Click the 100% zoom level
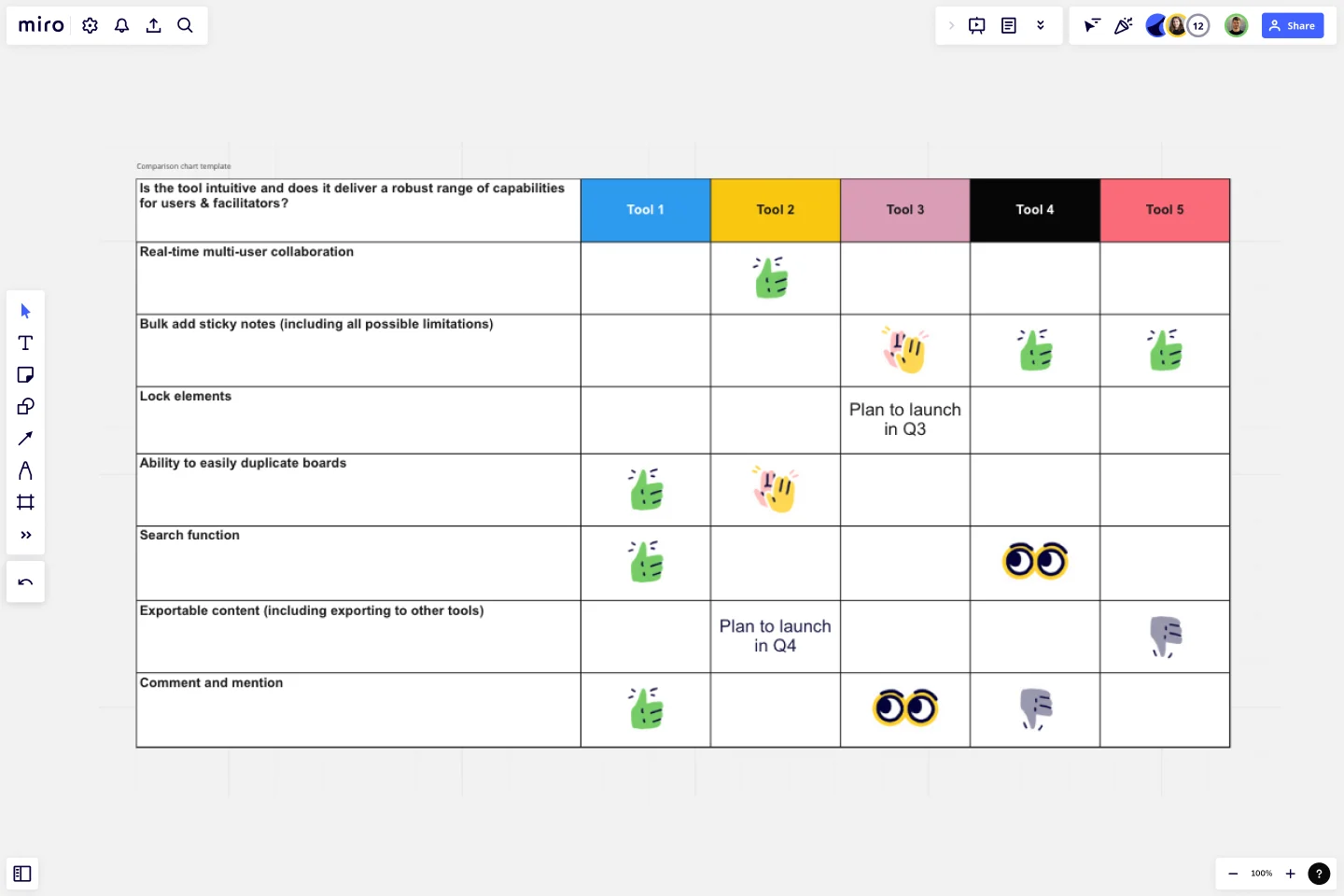 point(1262,874)
